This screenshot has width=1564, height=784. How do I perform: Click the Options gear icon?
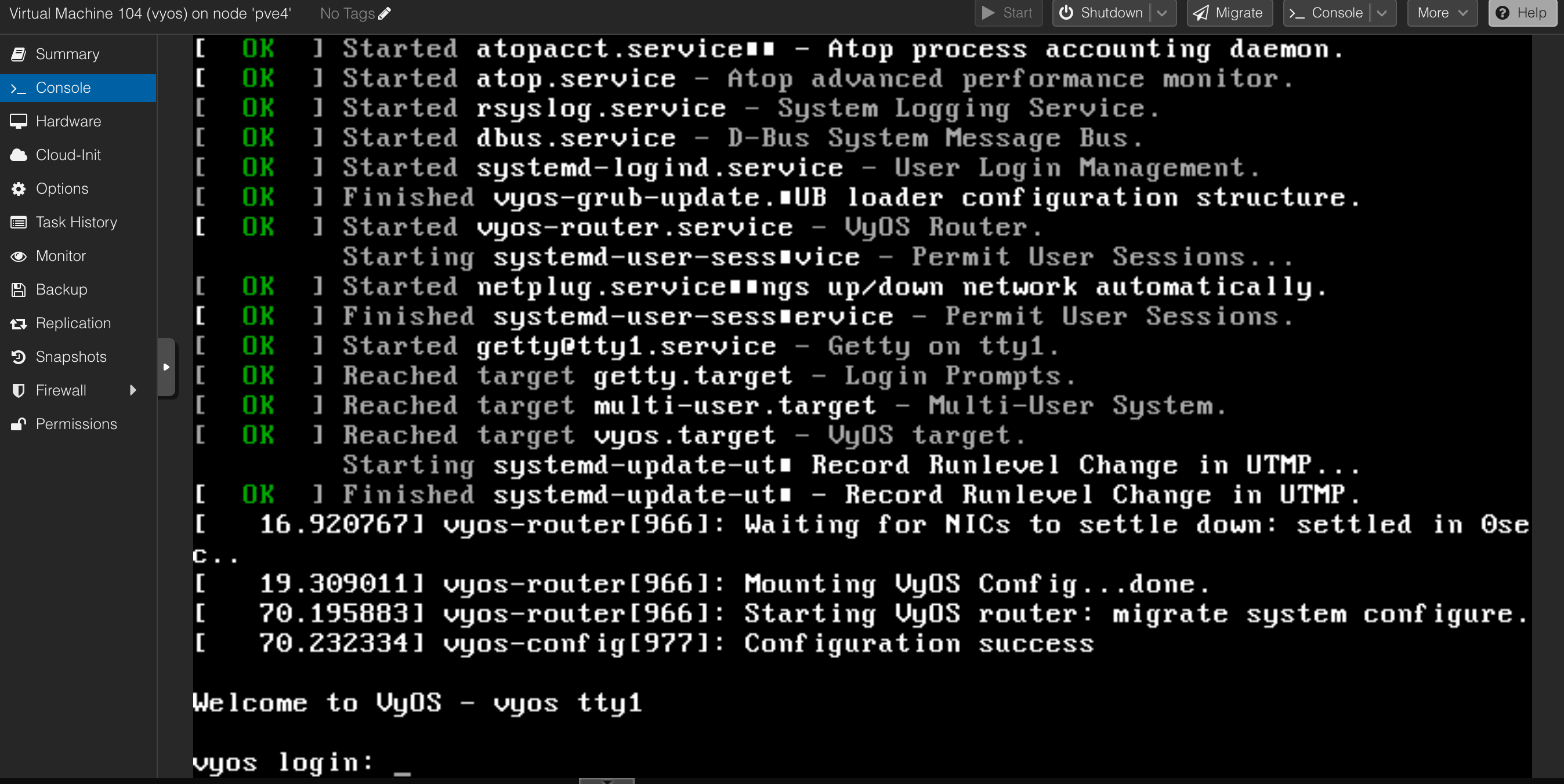point(19,188)
